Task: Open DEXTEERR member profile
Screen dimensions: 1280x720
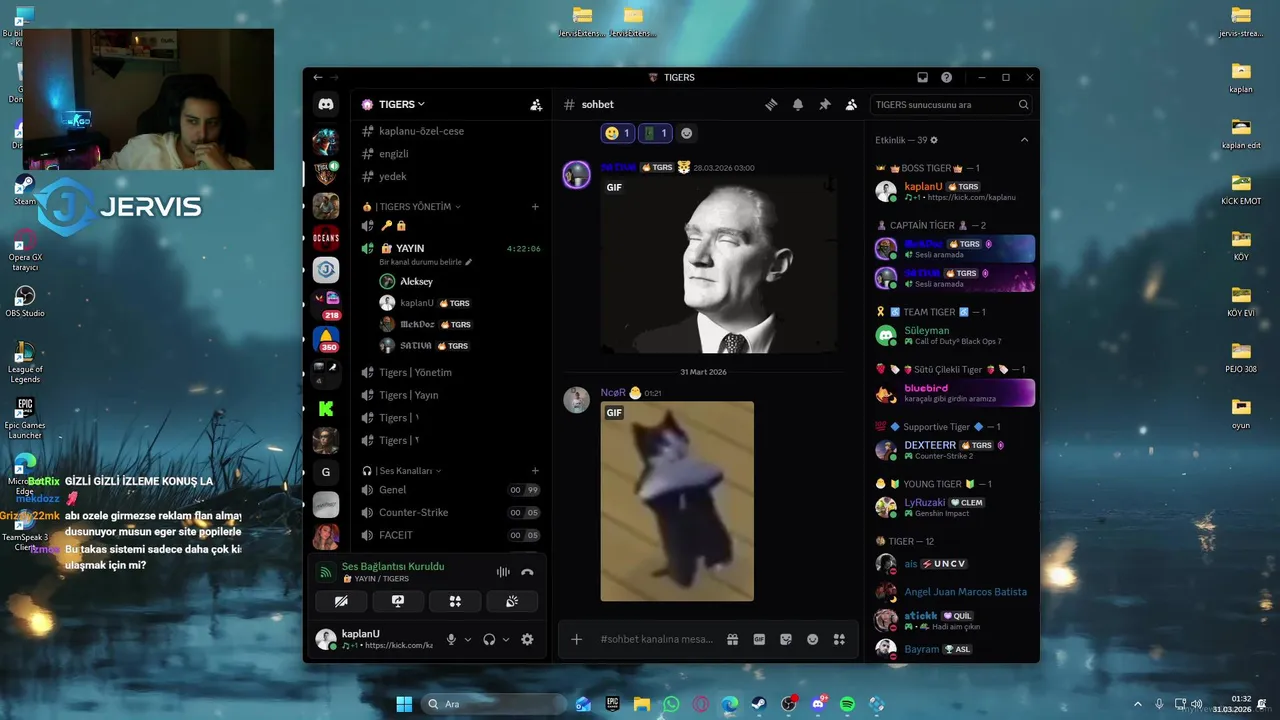Action: click(x=953, y=450)
